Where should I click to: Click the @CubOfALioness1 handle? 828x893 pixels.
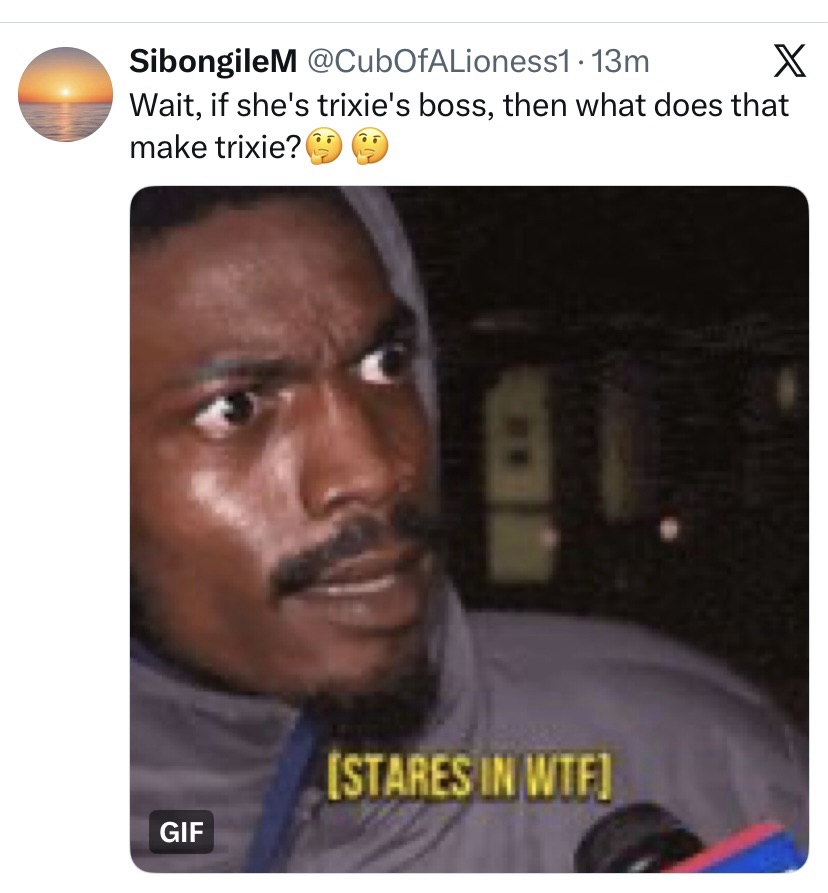click(x=438, y=62)
